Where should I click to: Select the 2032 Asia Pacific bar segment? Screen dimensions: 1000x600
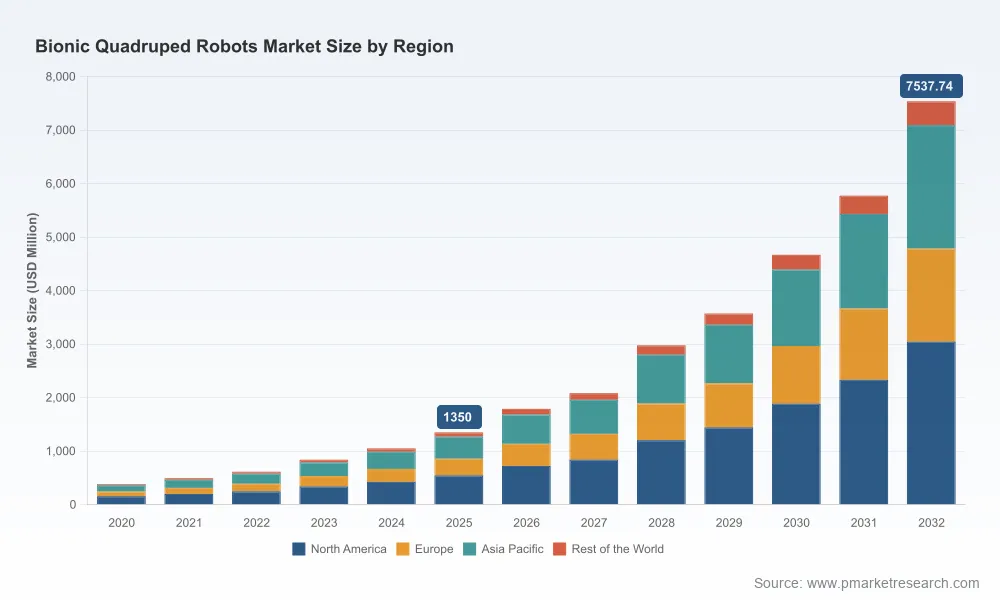[x=931, y=187]
